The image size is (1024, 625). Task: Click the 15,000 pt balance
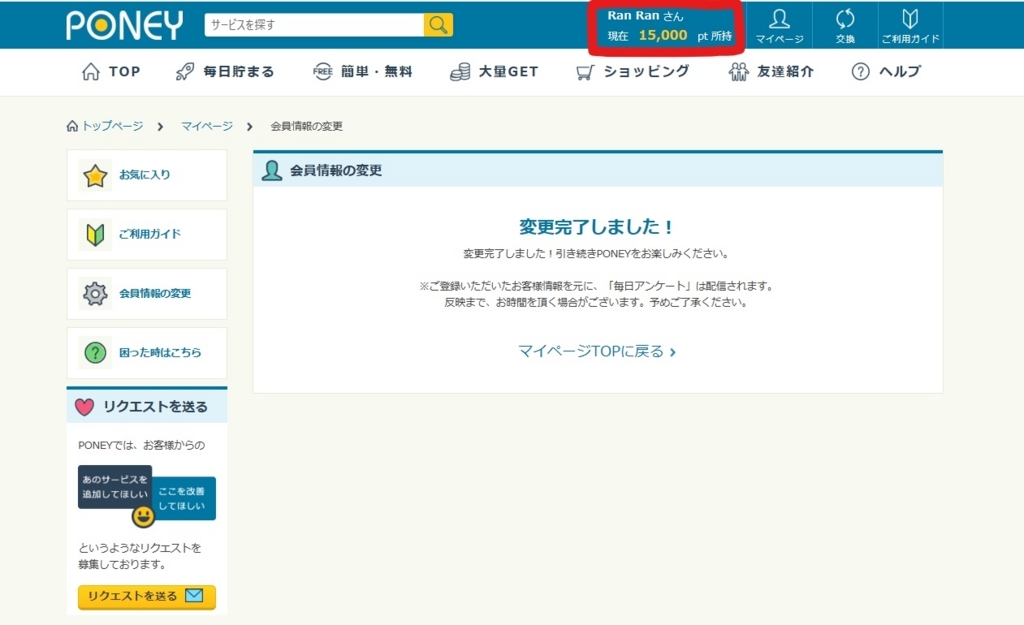tap(663, 35)
